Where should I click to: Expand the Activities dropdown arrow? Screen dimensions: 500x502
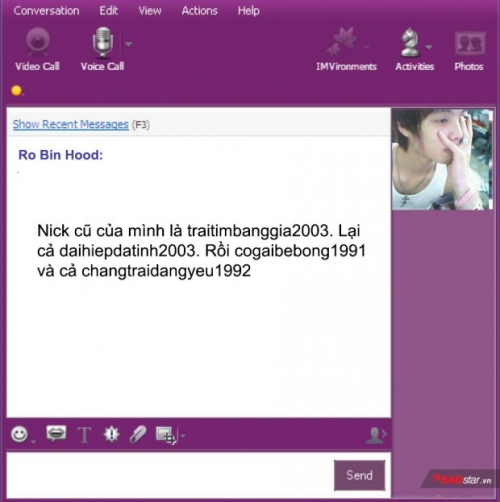pos(429,47)
